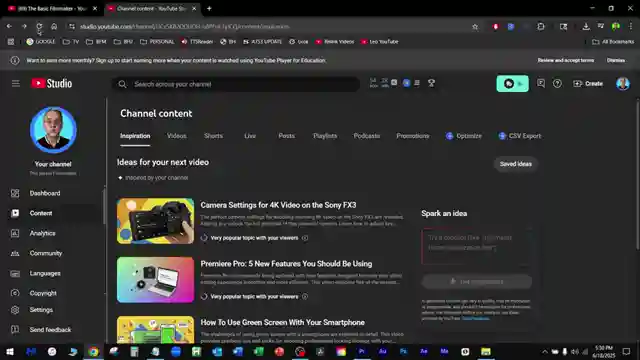This screenshot has height=360, width=640.
Task: Switch to the Playlists tab
Action: coord(325,136)
